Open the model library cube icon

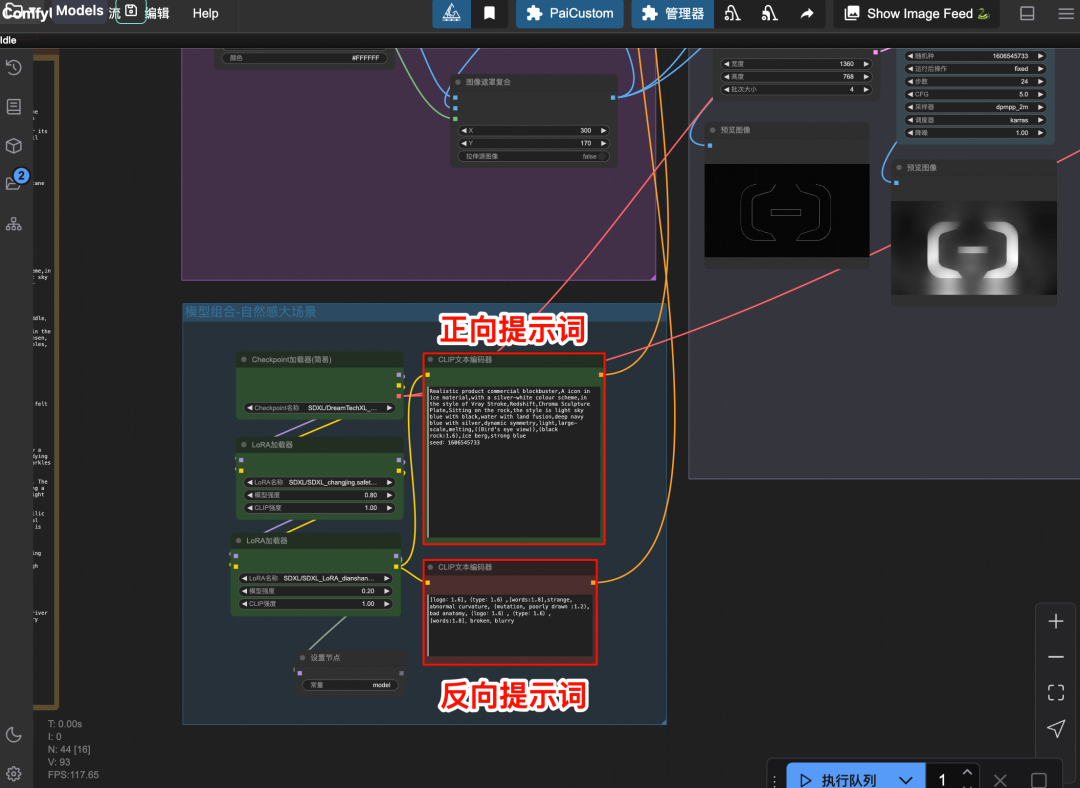pos(14,146)
